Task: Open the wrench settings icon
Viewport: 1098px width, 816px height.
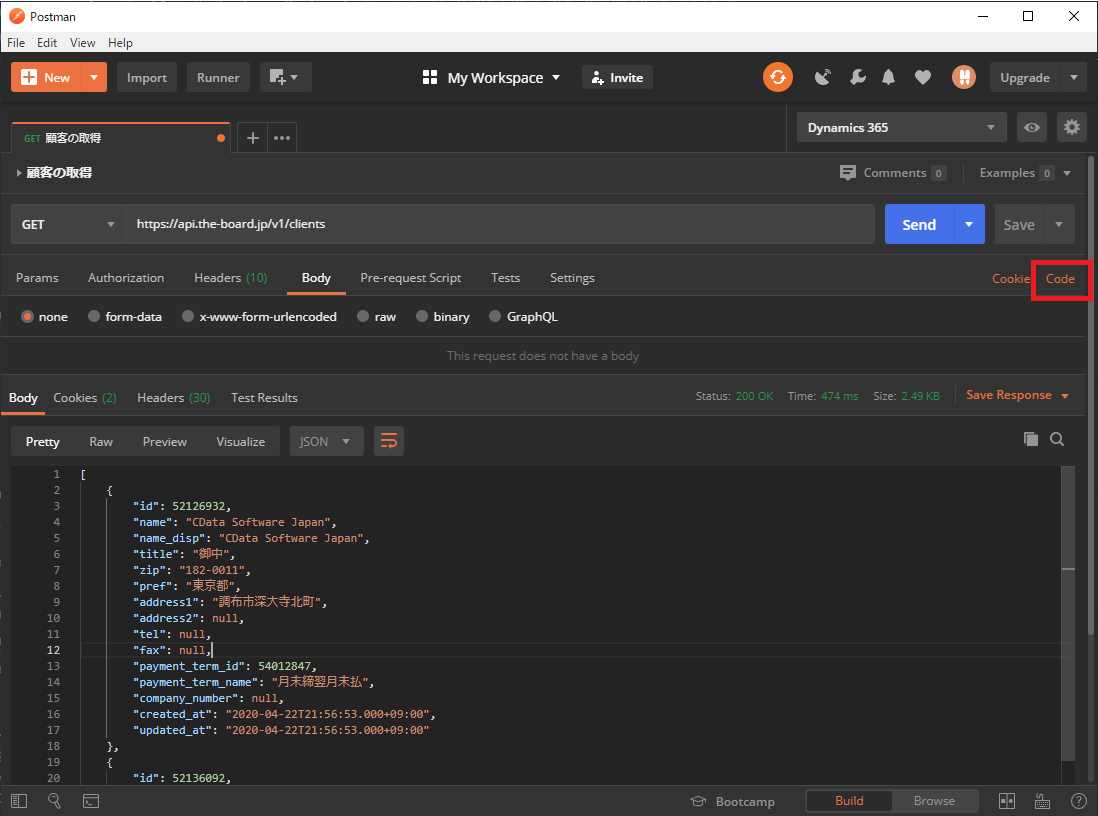Action: click(x=857, y=77)
